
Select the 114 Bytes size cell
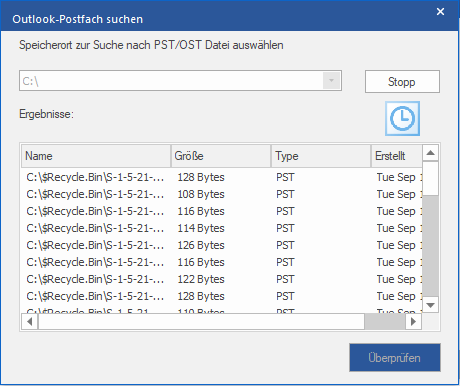(201, 228)
